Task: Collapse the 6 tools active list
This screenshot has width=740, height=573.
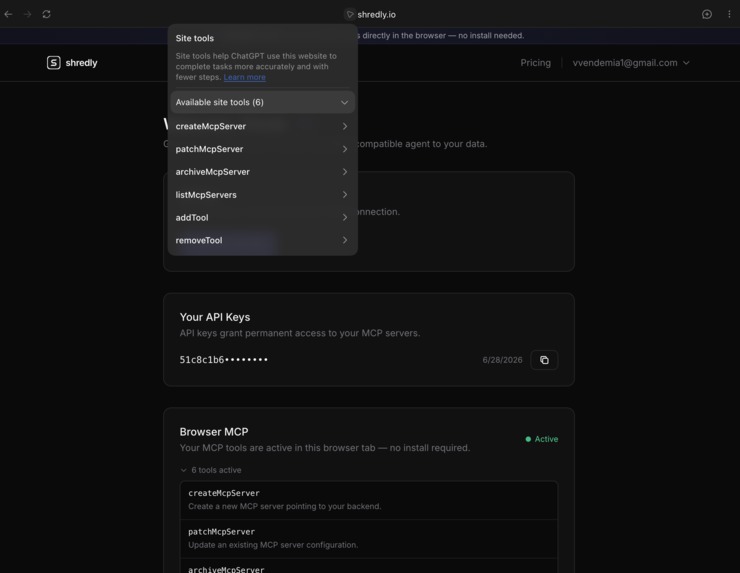Action: coord(211,470)
